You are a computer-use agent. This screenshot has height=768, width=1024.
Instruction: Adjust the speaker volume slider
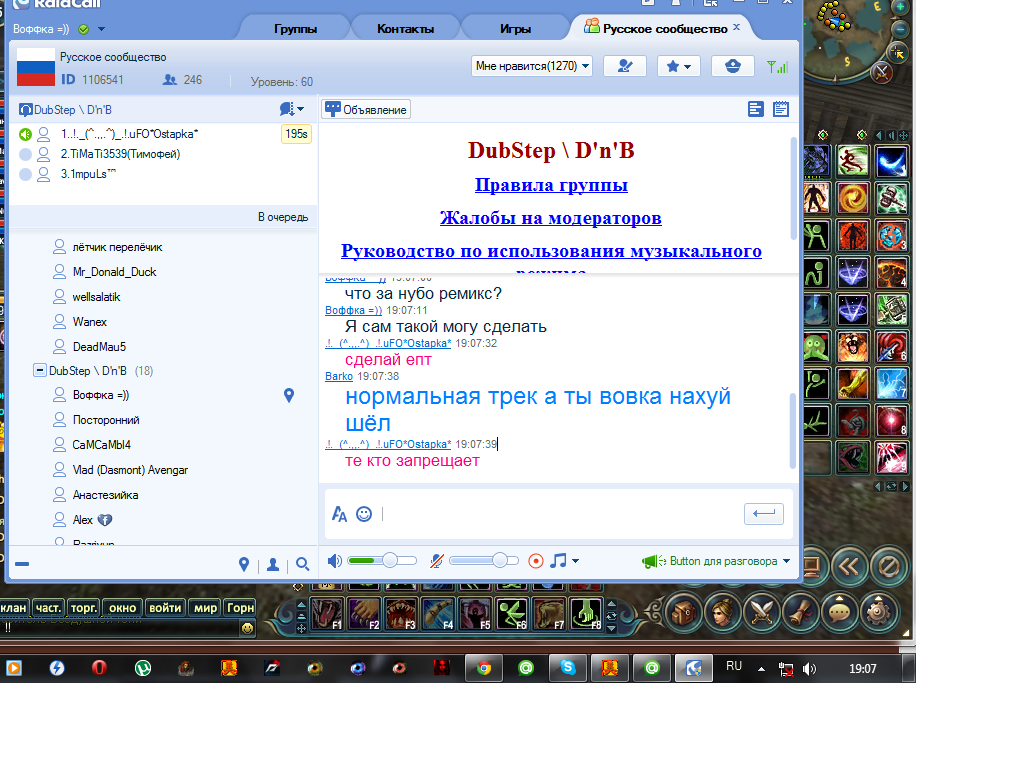[x=382, y=561]
